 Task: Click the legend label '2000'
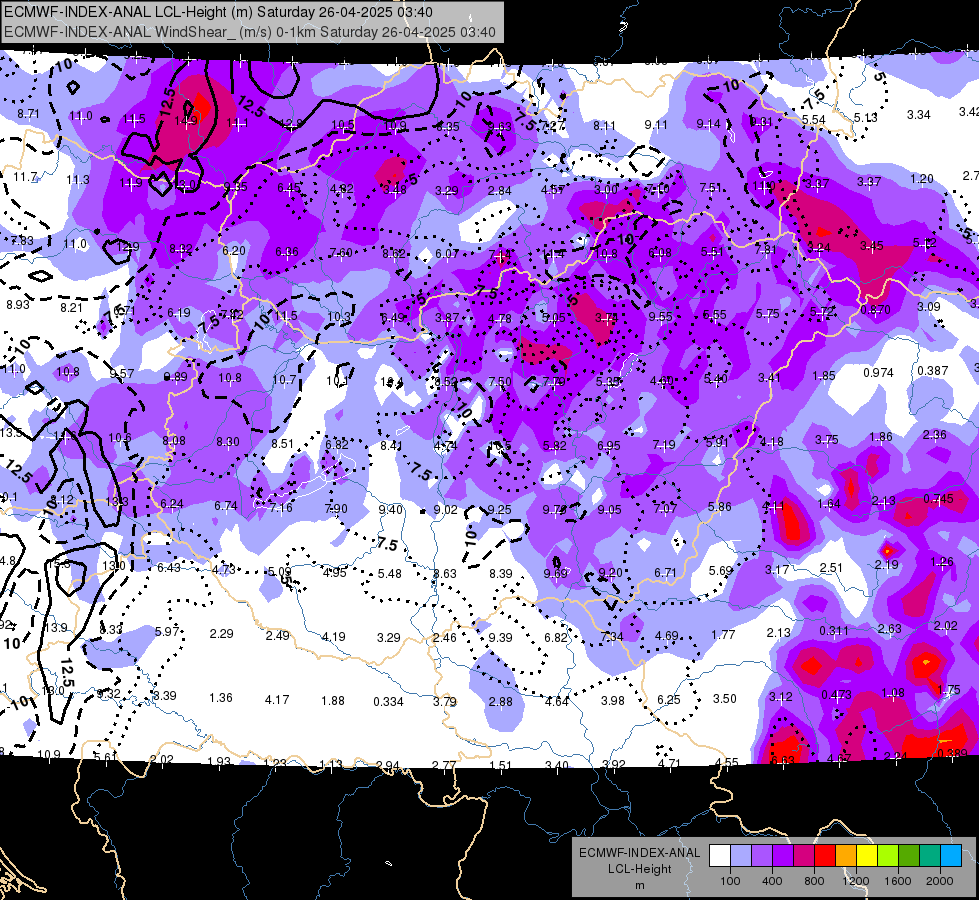pos(940,881)
